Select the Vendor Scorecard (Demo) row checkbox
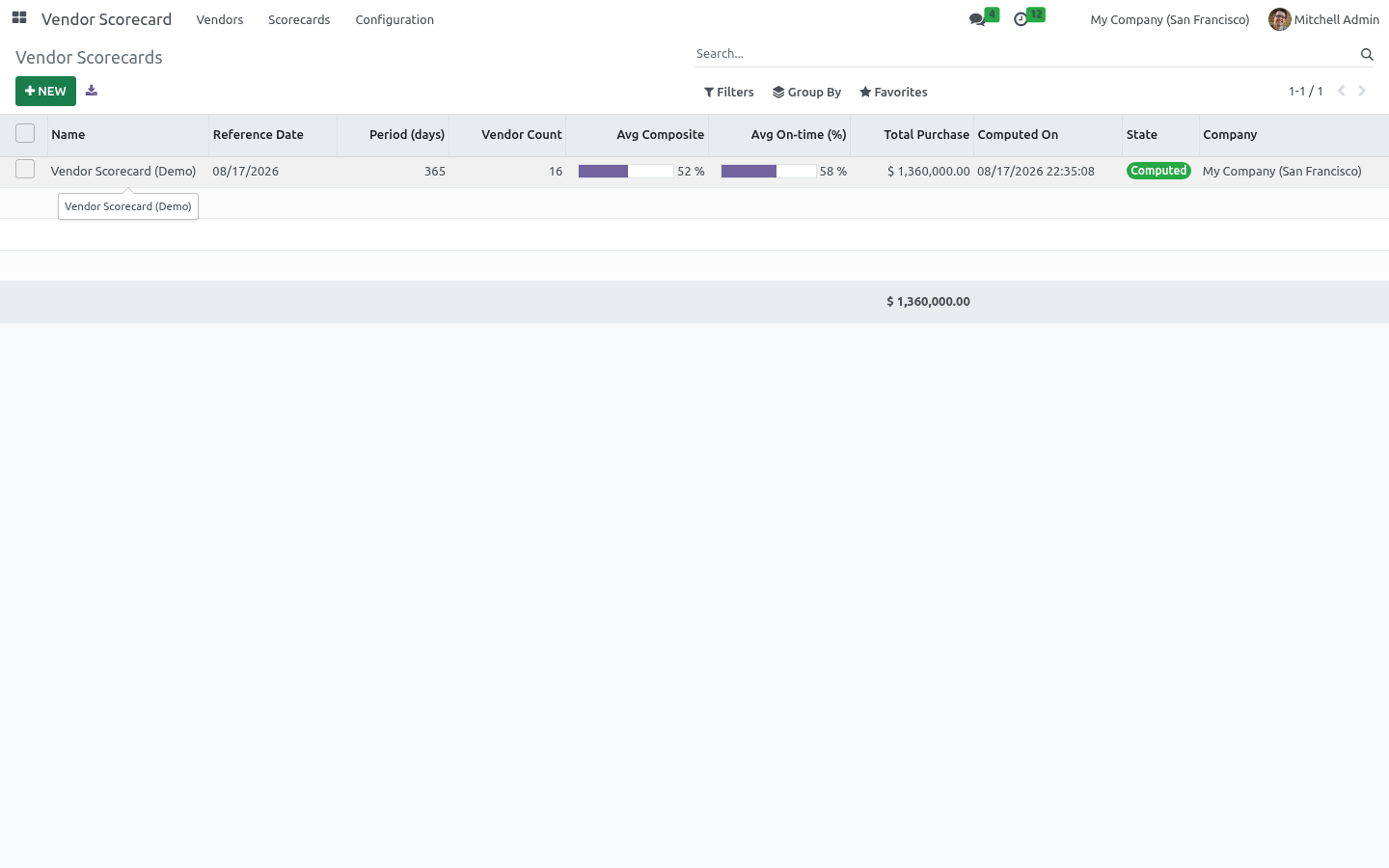The width and height of the screenshot is (1389, 868). 25,170
